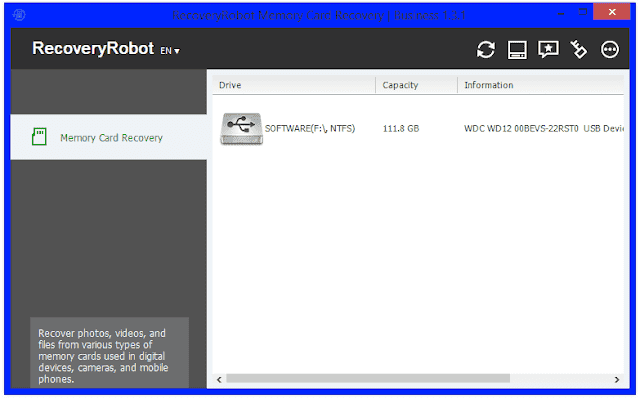Click the WDC WD12 00BEVS-22RST0 information text
This screenshot has width=640, height=399.
(x=544, y=129)
